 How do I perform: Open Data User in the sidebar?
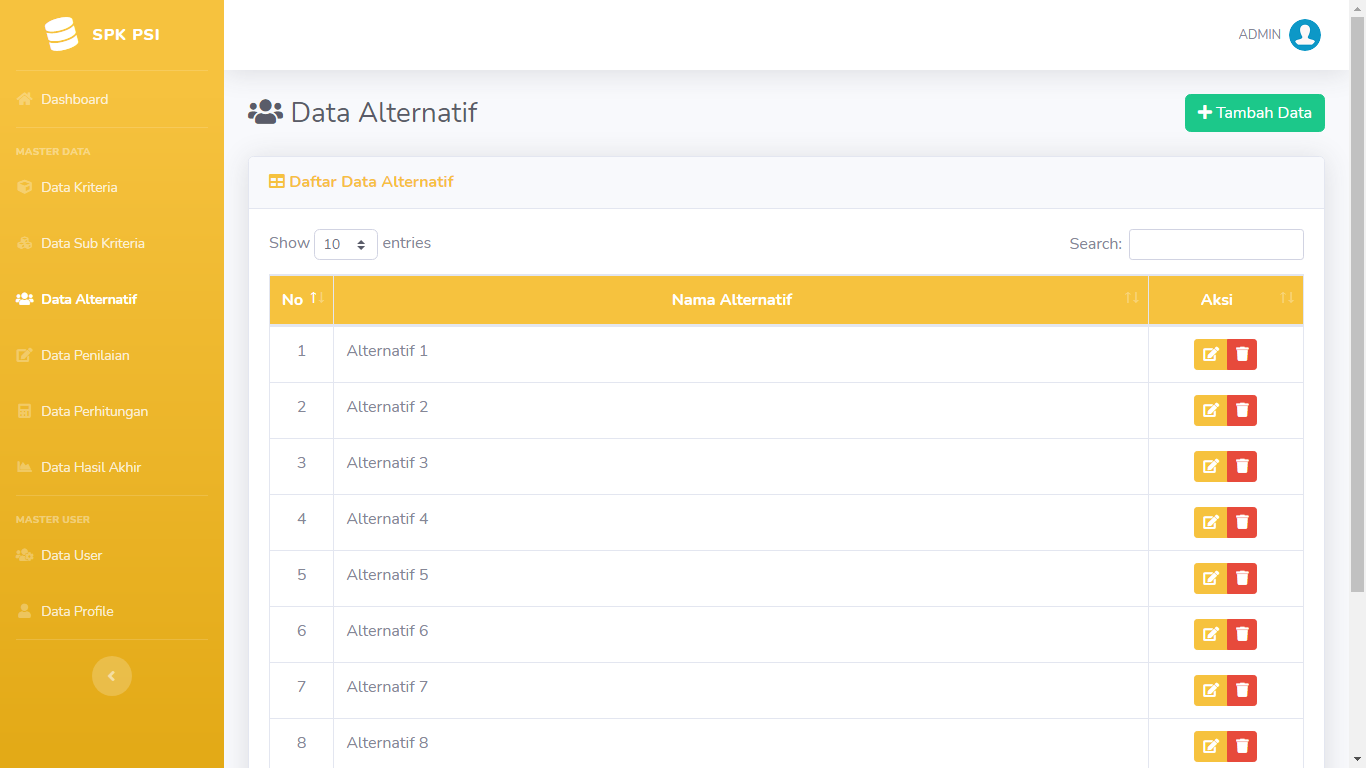coord(112,555)
